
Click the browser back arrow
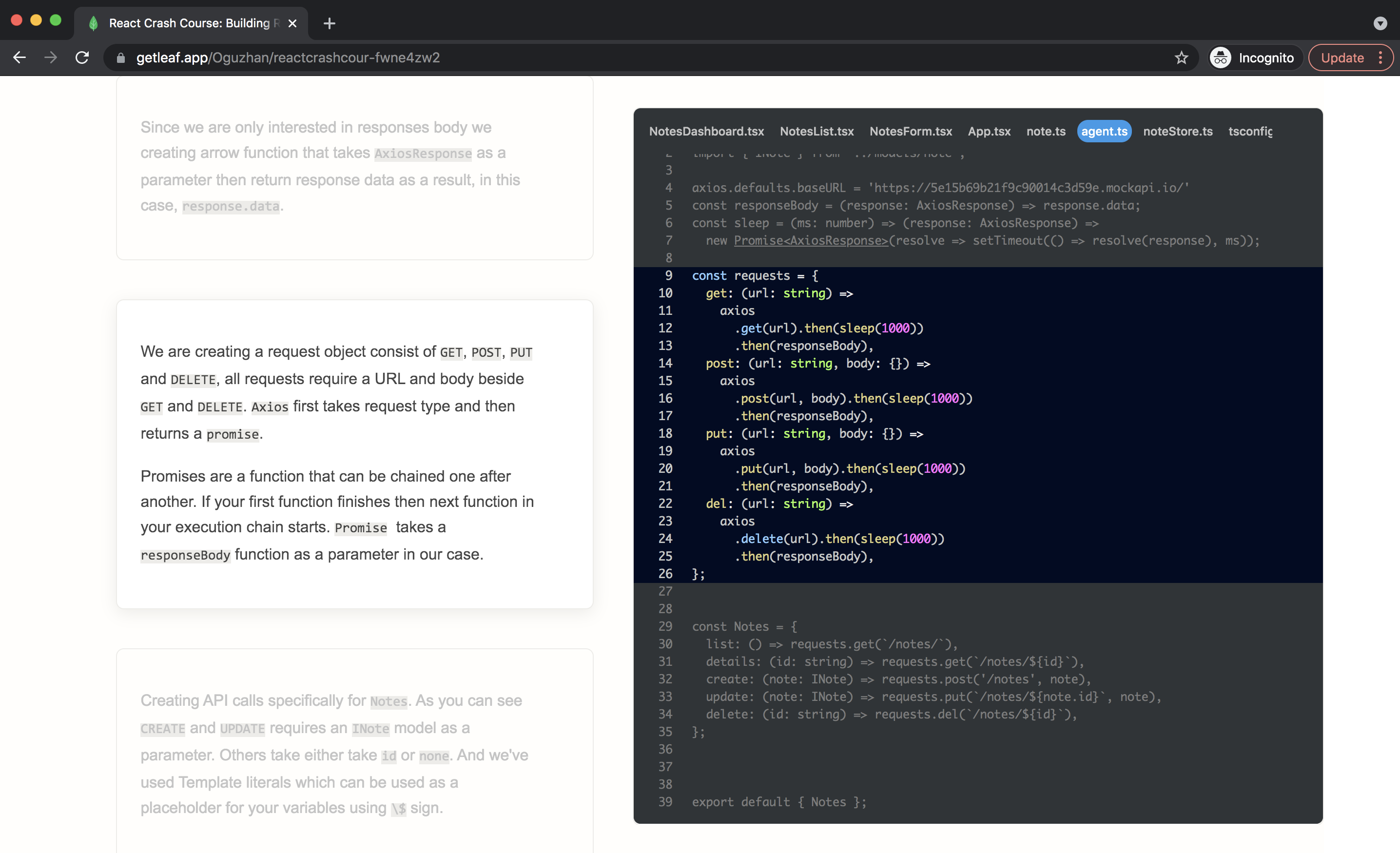coord(19,58)
